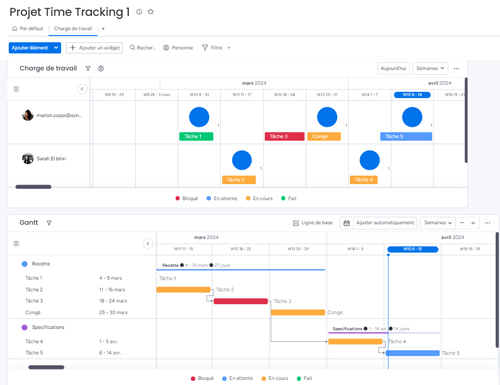
Task: Open the three-dot menu of the workload widget
Action: click(x=457, y=68)
